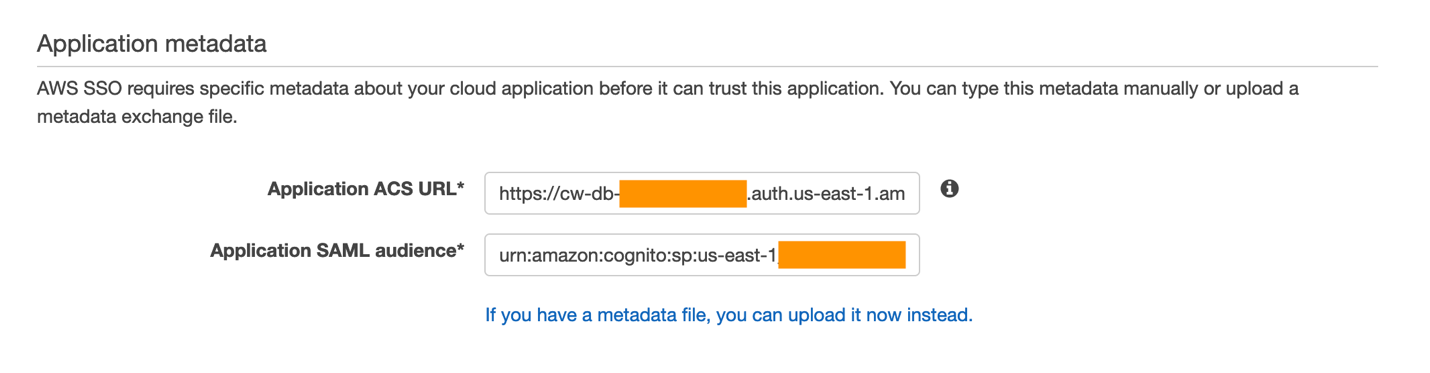Open the upload metadata file link
1430x373 pixels.
pyautogui.click(x=729, y=315)
